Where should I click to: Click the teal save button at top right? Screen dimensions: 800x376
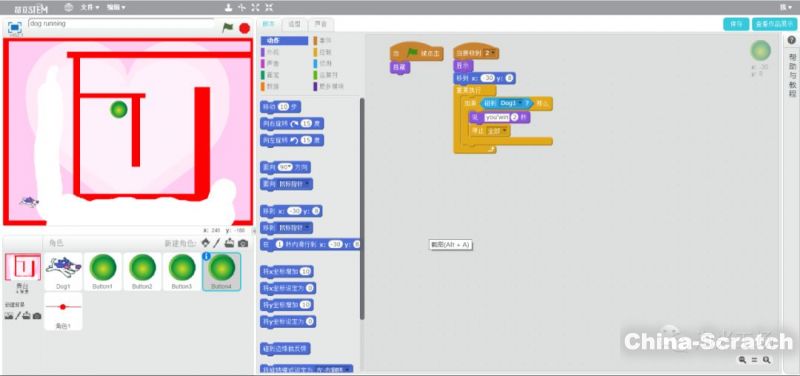tap(736, 24)
